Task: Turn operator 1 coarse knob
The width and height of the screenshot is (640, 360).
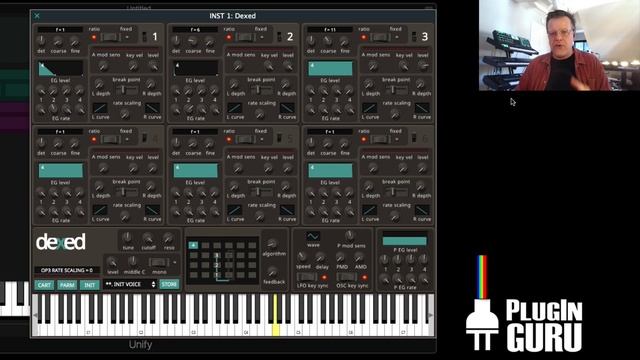Action: tap(58, 42)
